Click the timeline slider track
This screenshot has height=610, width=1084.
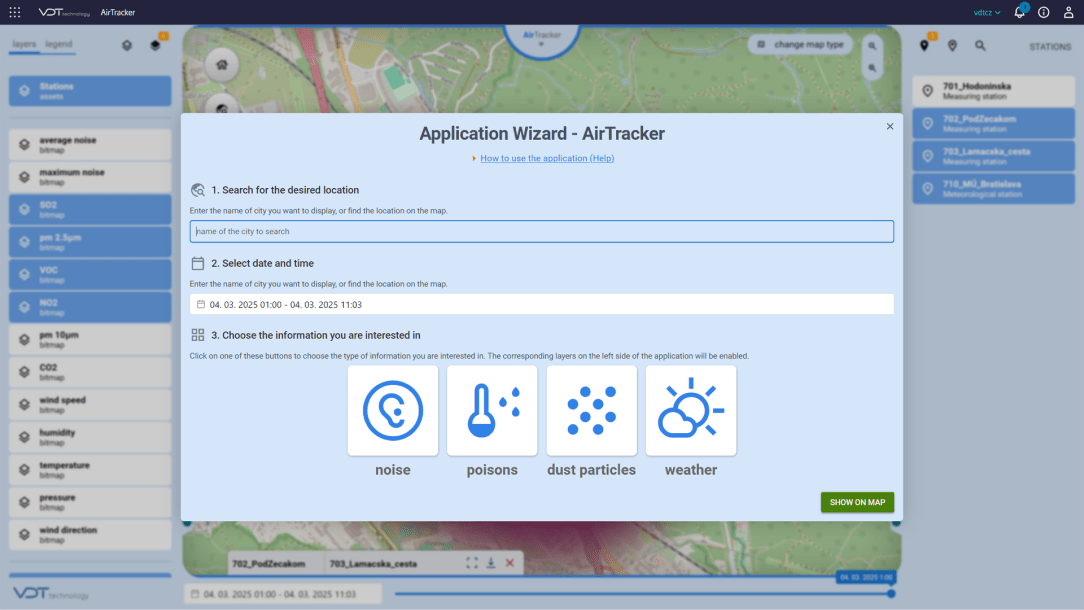[x=641, y=593]
